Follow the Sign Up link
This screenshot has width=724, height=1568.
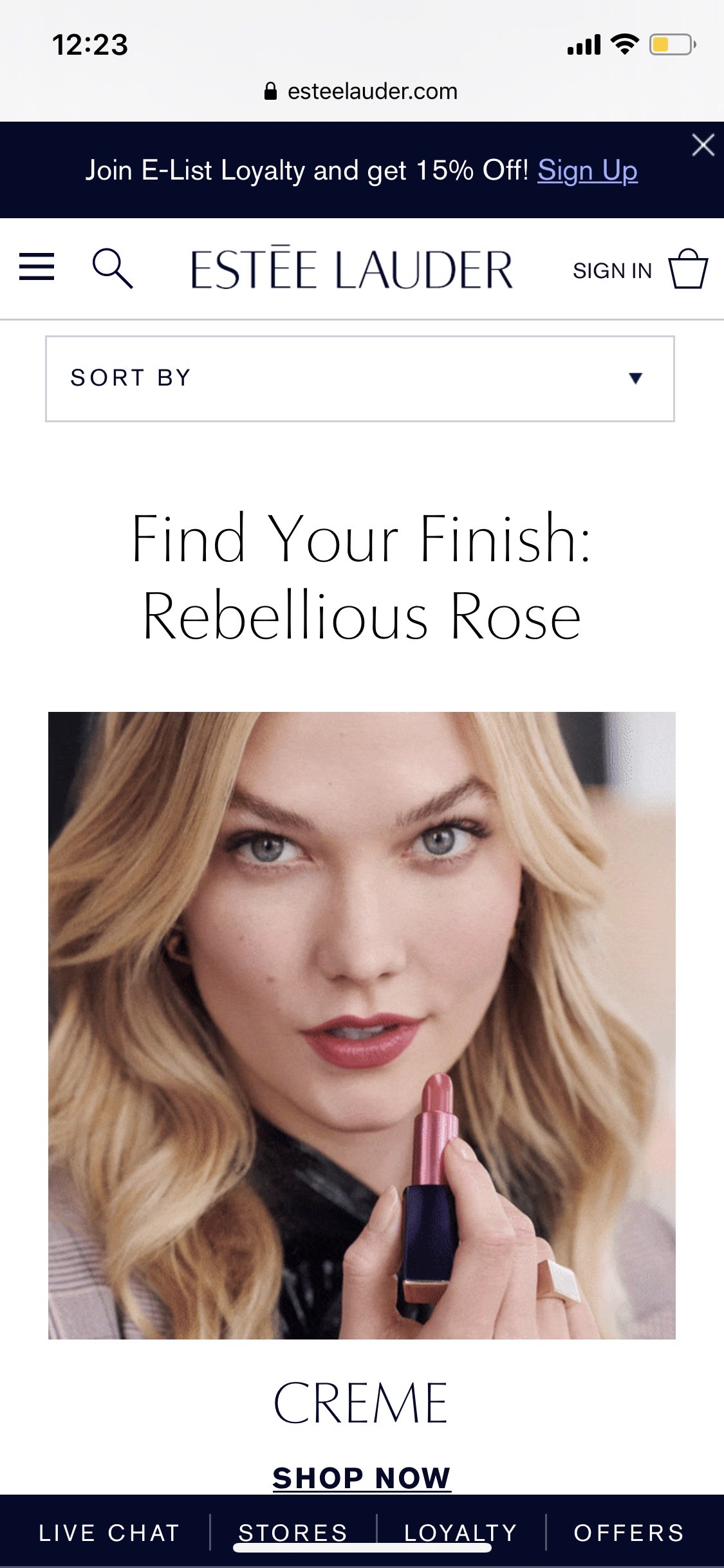[588, 171]
